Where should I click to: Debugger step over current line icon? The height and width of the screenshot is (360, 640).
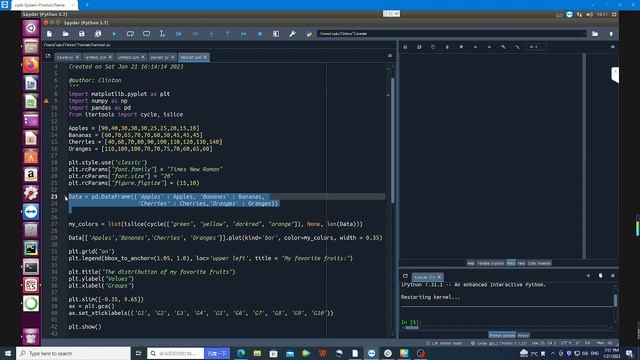coord(195,34)
